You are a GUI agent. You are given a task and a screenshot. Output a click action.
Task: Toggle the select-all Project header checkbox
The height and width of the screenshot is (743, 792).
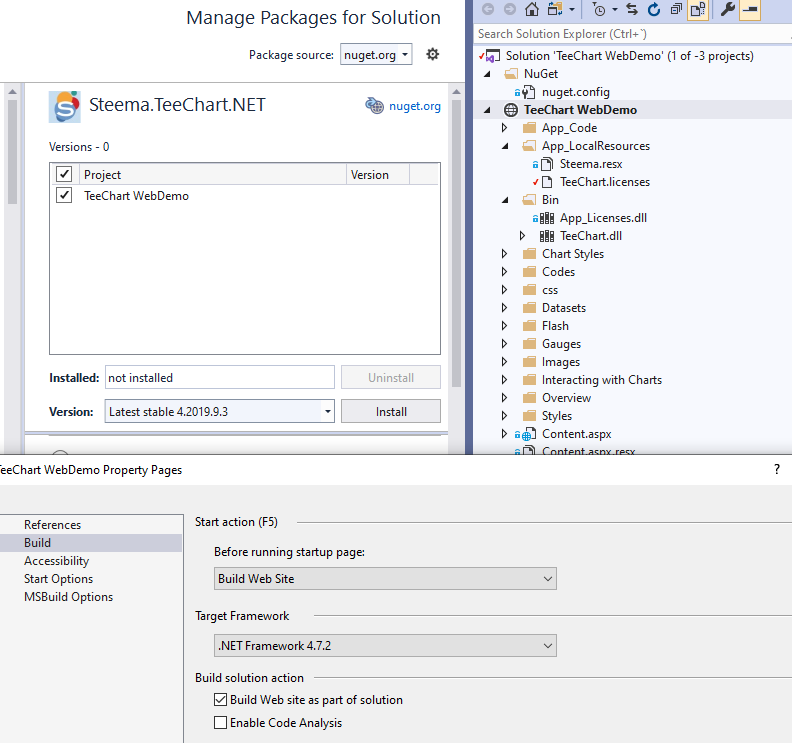(64, 174)
